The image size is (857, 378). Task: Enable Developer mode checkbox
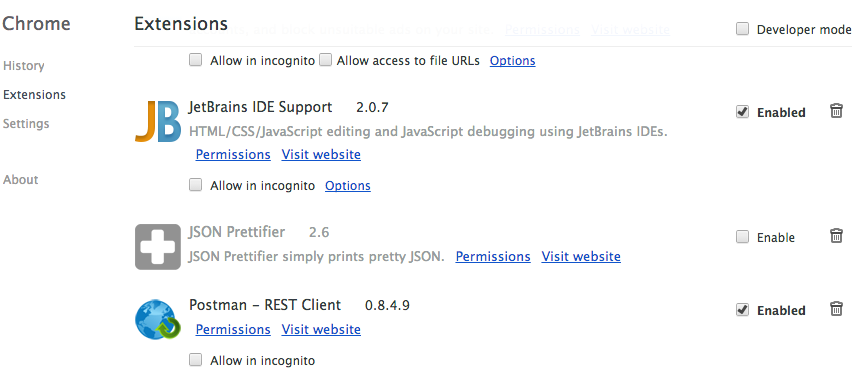pos(742,29)
